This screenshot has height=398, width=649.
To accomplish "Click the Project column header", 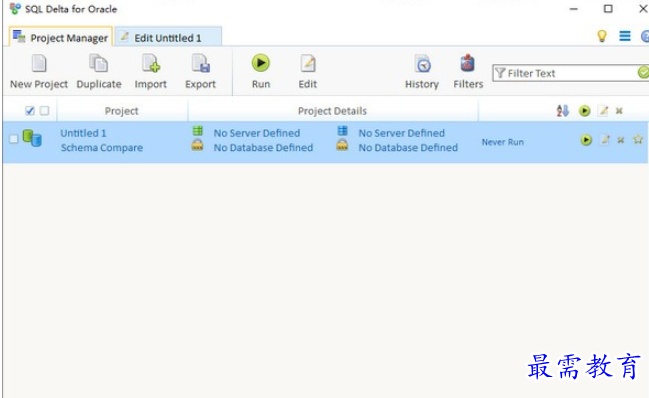I will click(122, 111).
